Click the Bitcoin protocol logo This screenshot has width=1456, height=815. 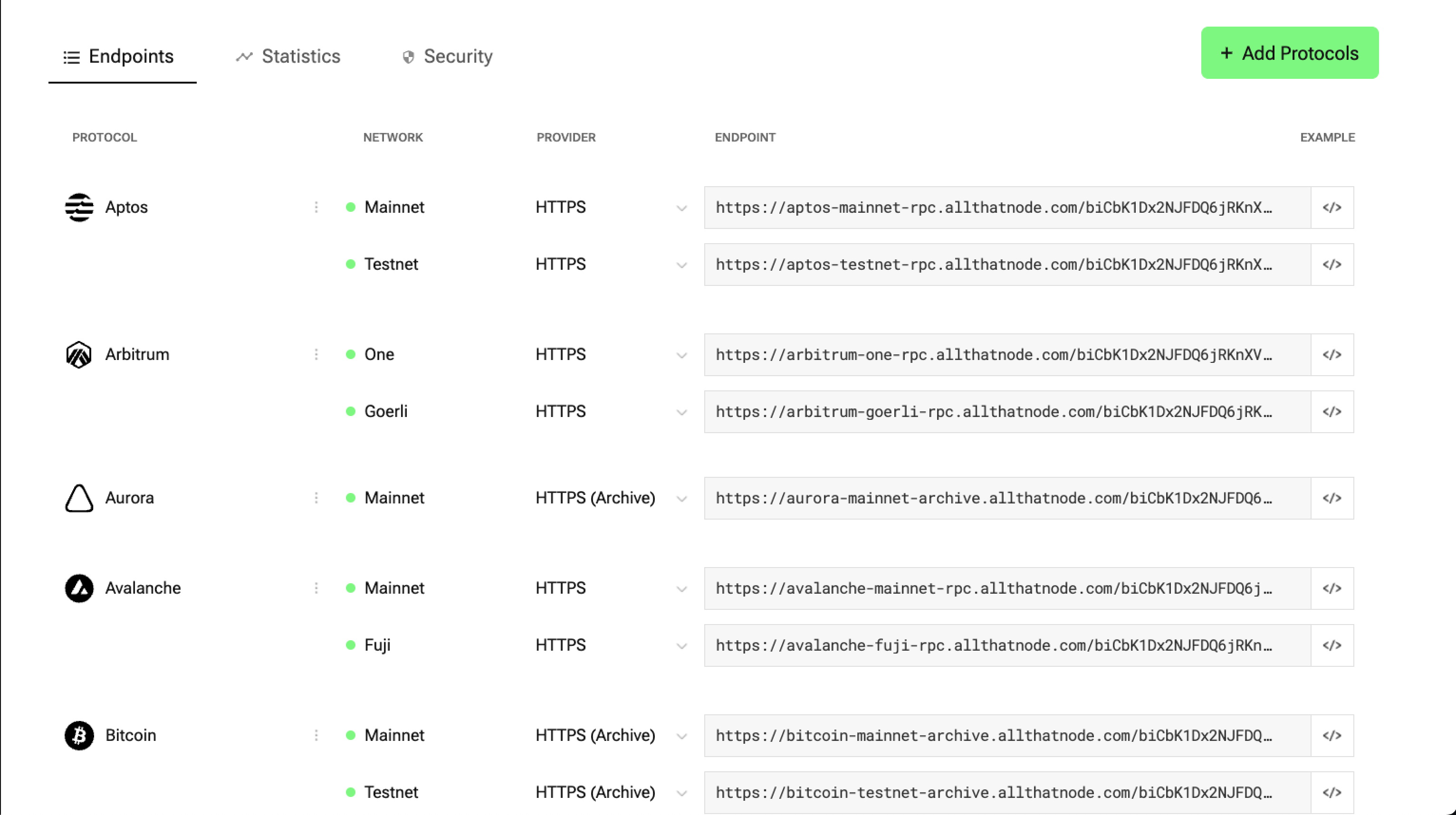[79, 735]
